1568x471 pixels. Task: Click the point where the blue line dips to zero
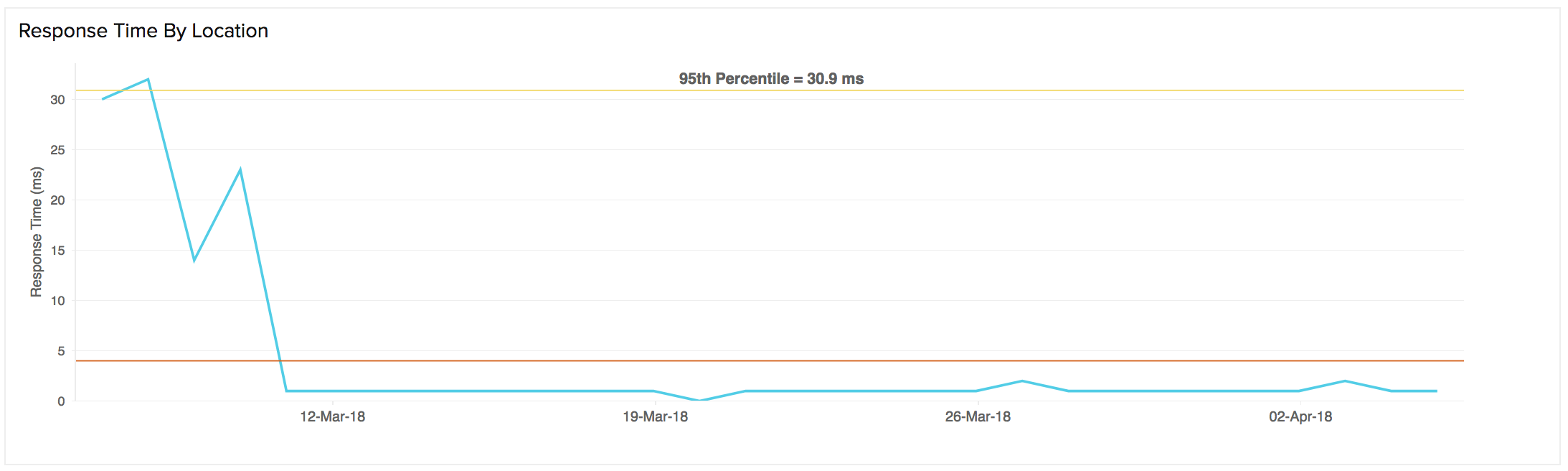[x=700, y=400]
